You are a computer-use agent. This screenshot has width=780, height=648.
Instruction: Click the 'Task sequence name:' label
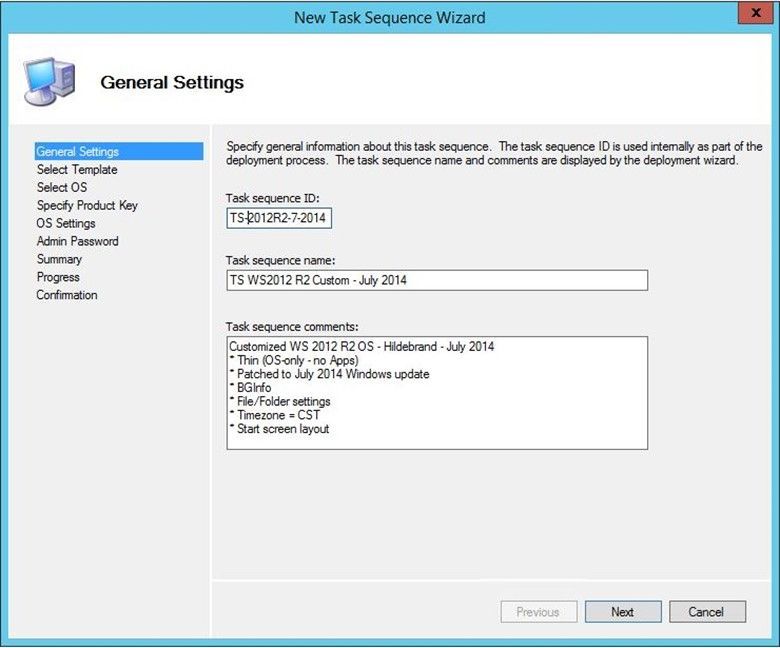281,260
